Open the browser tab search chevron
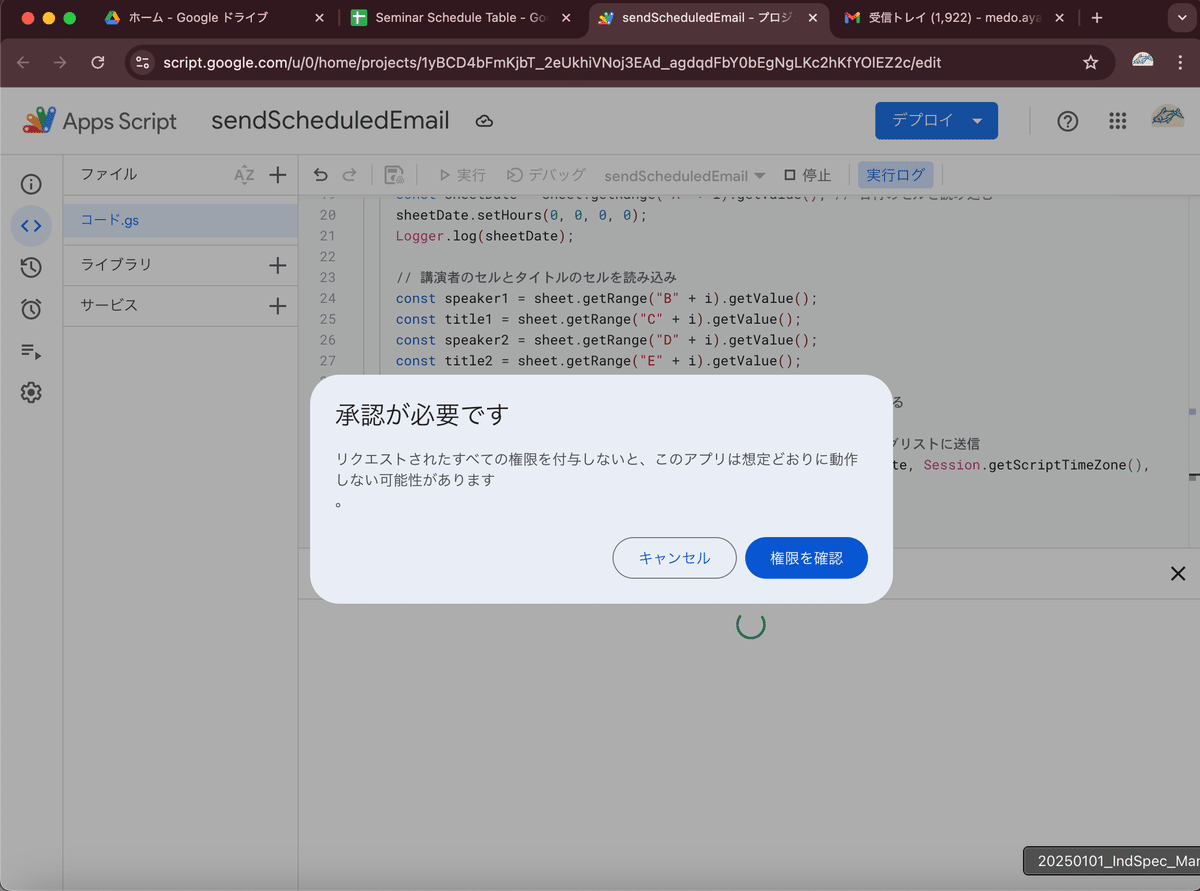The image size is (1200, 891). coord(1182,17)
